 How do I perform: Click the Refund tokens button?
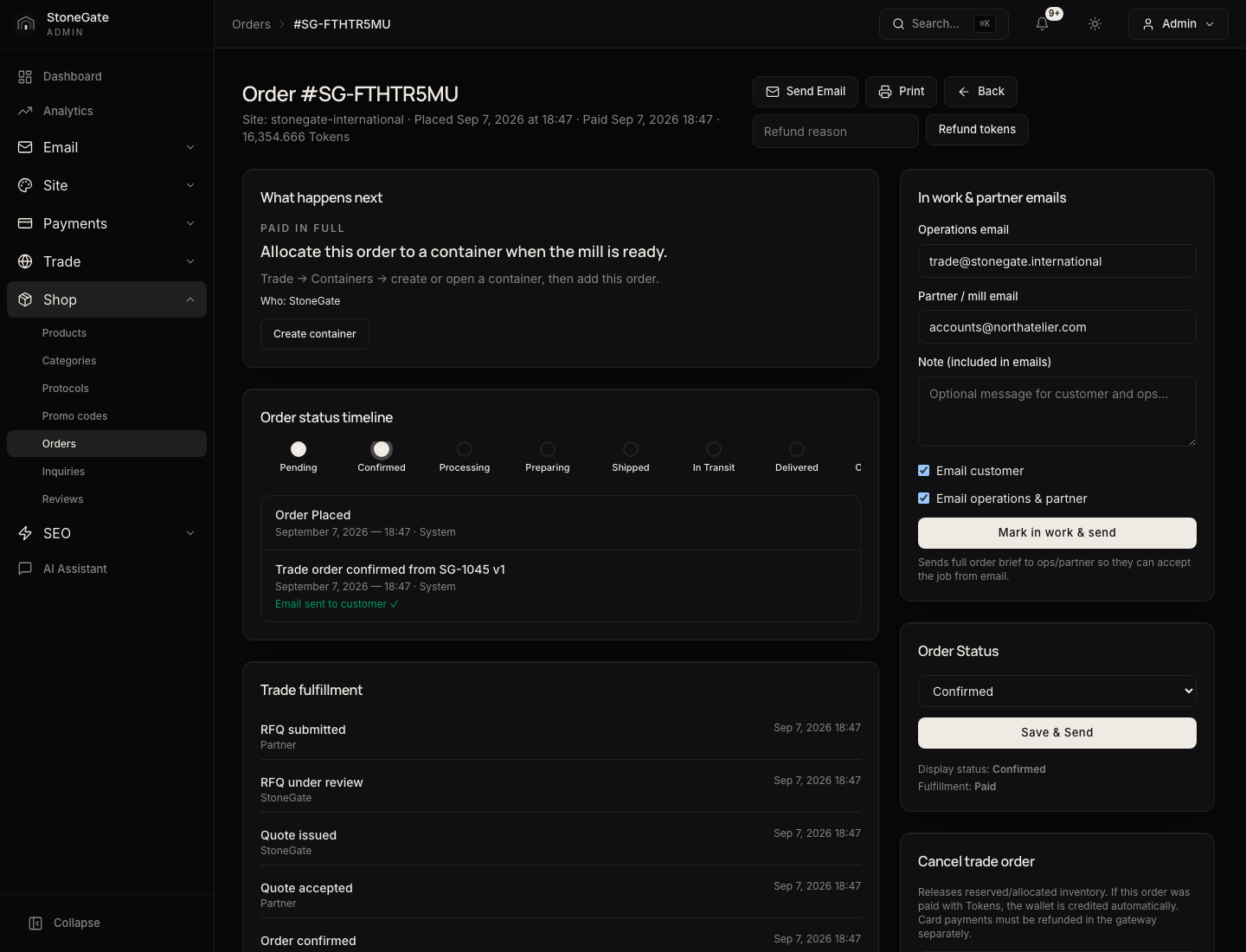pyautogui.click(x=977, y=130)
